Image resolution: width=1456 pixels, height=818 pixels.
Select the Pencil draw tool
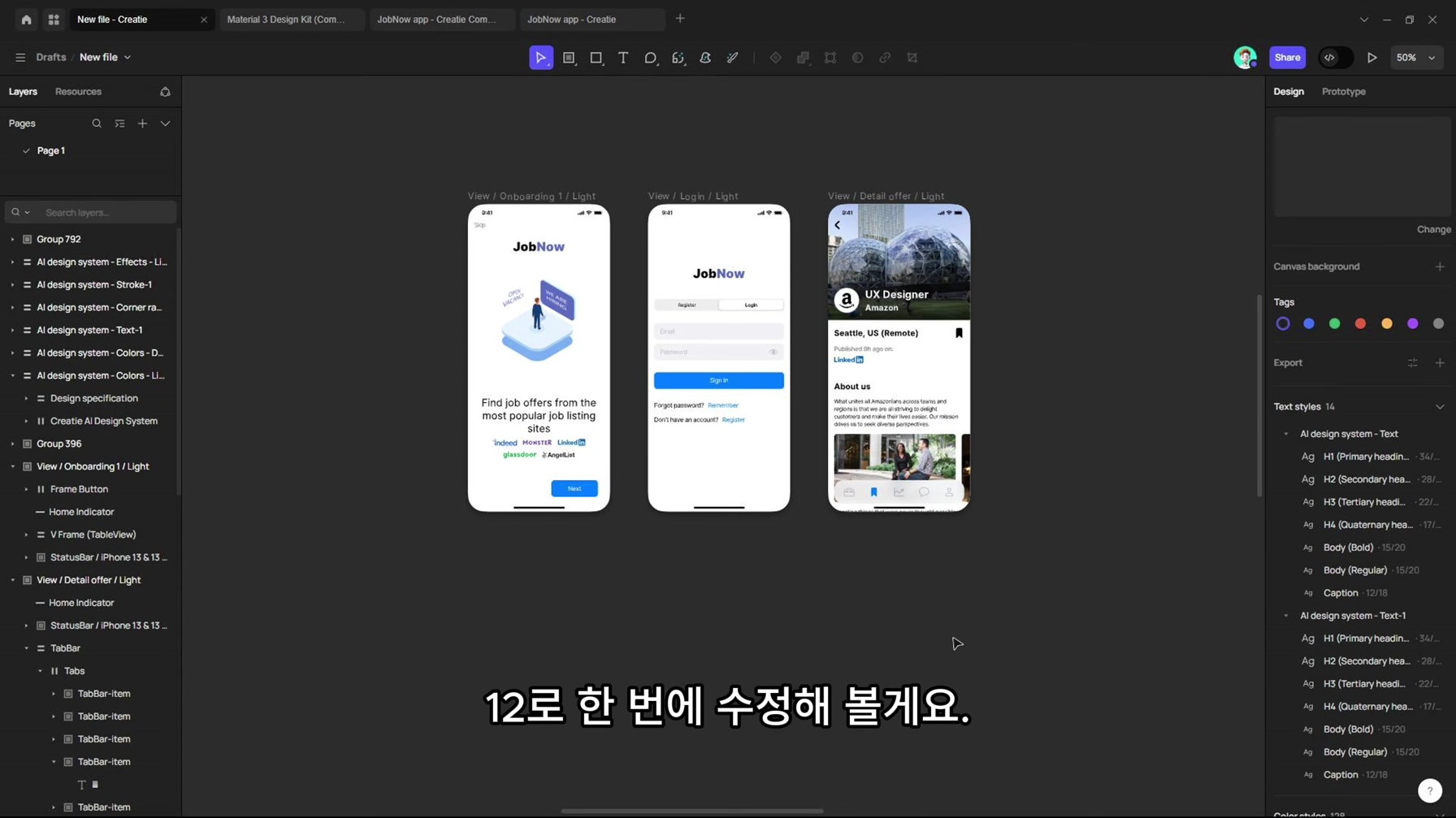pyautogui.click(x=732, y=58)
